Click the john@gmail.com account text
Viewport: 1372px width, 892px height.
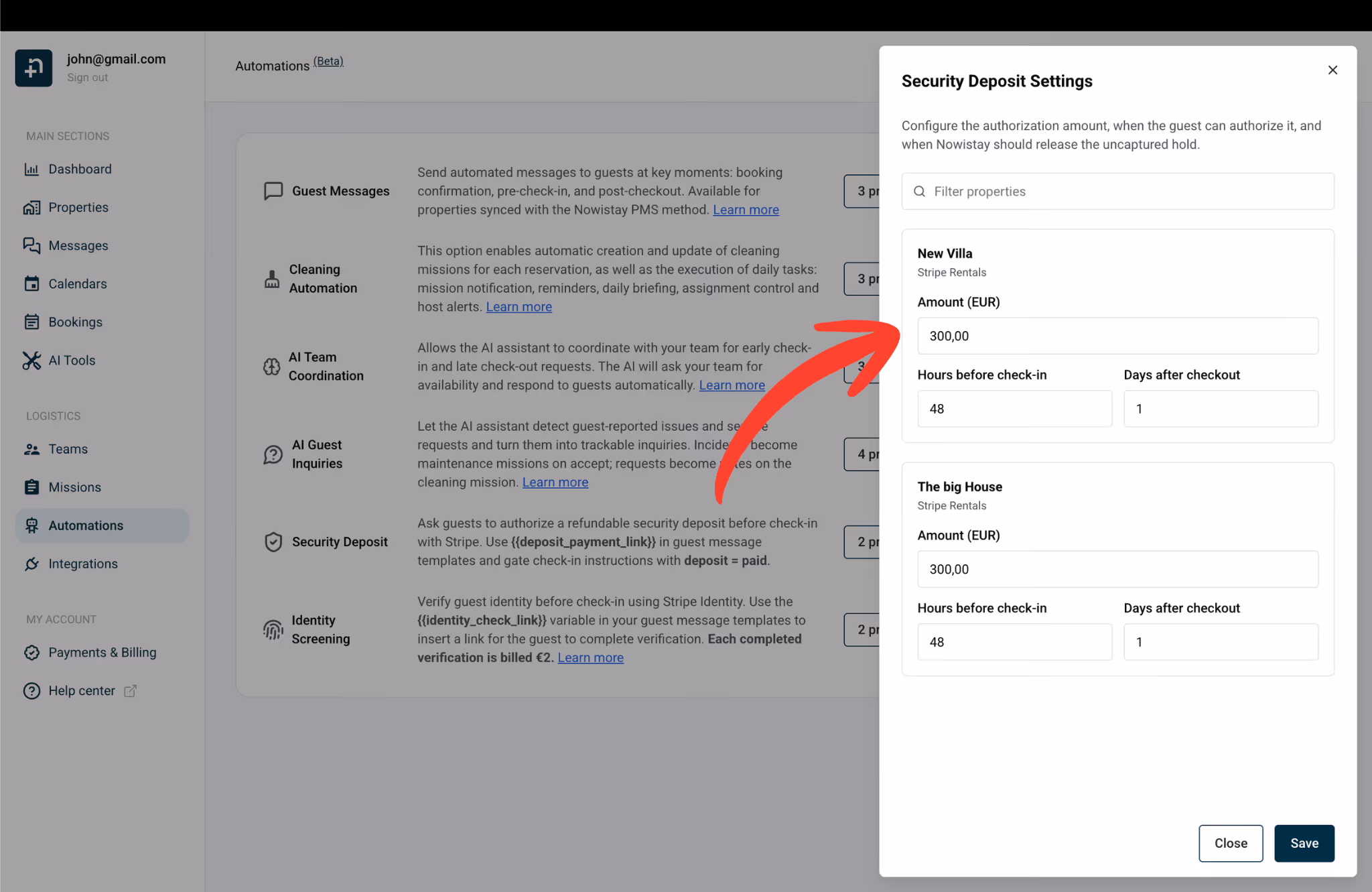(x=116, y=59)
